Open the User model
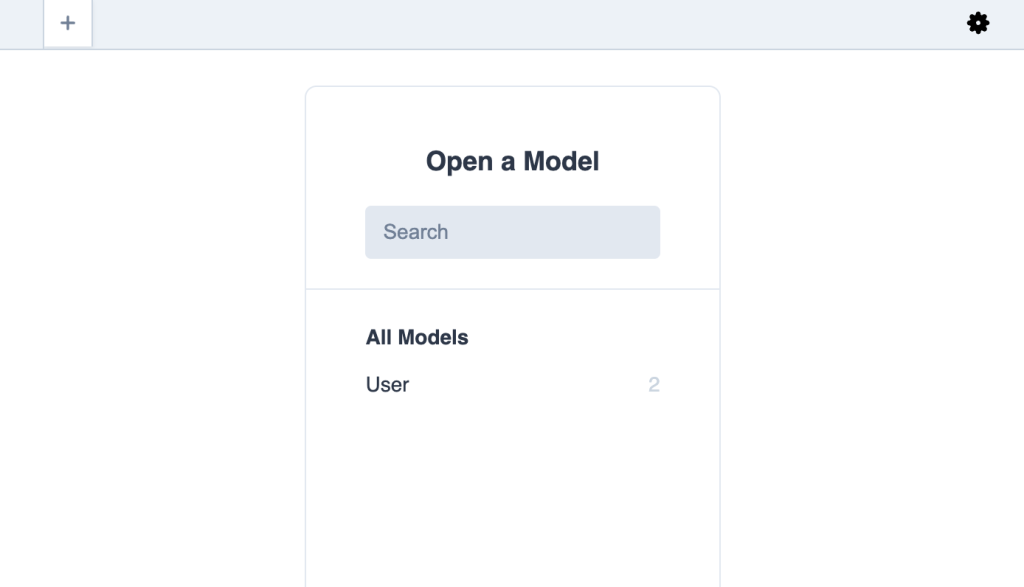This screenshot has width=1024, height=587. (x=388, y=385)
